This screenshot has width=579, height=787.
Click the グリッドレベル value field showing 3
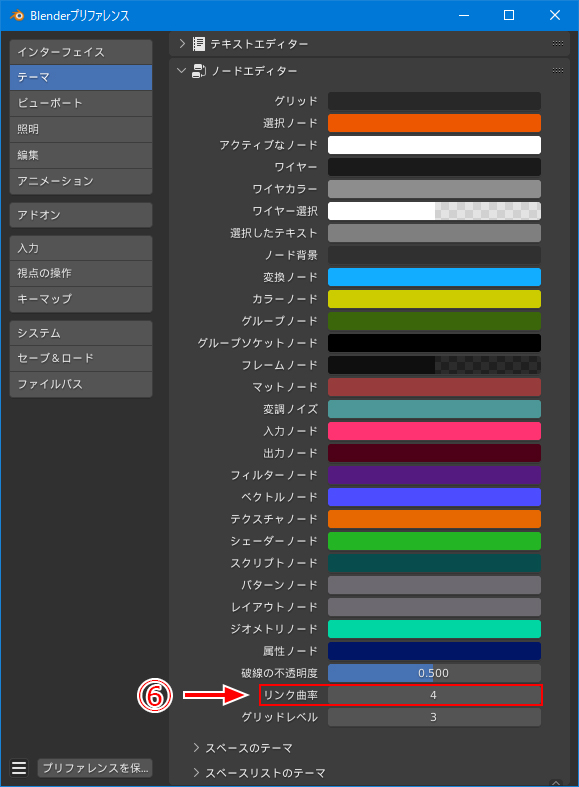click(x=435, y=717)
